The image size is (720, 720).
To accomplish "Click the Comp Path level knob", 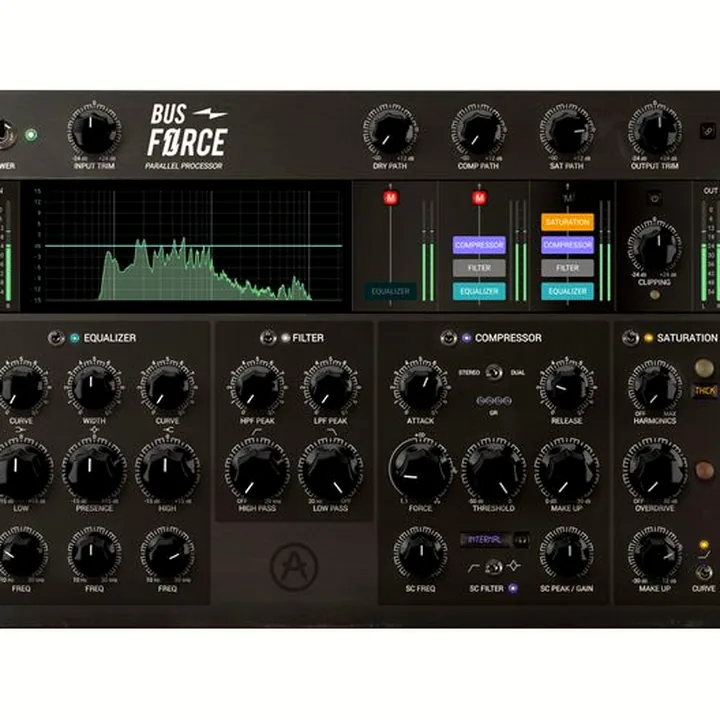I will coord(478,132).
